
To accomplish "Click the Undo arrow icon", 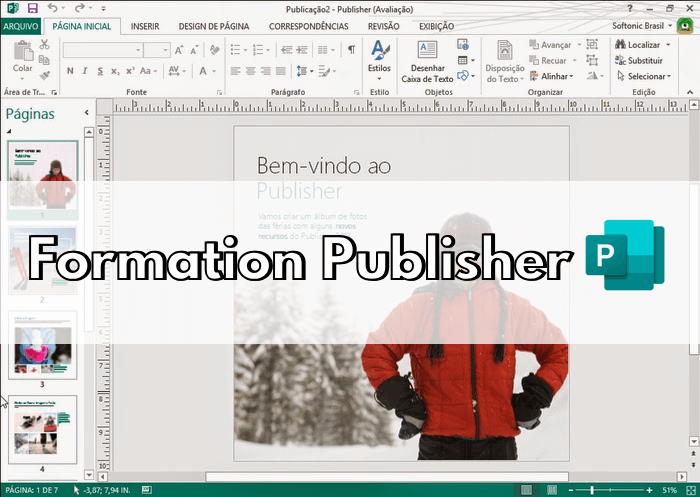I will (x=52, y=8).
